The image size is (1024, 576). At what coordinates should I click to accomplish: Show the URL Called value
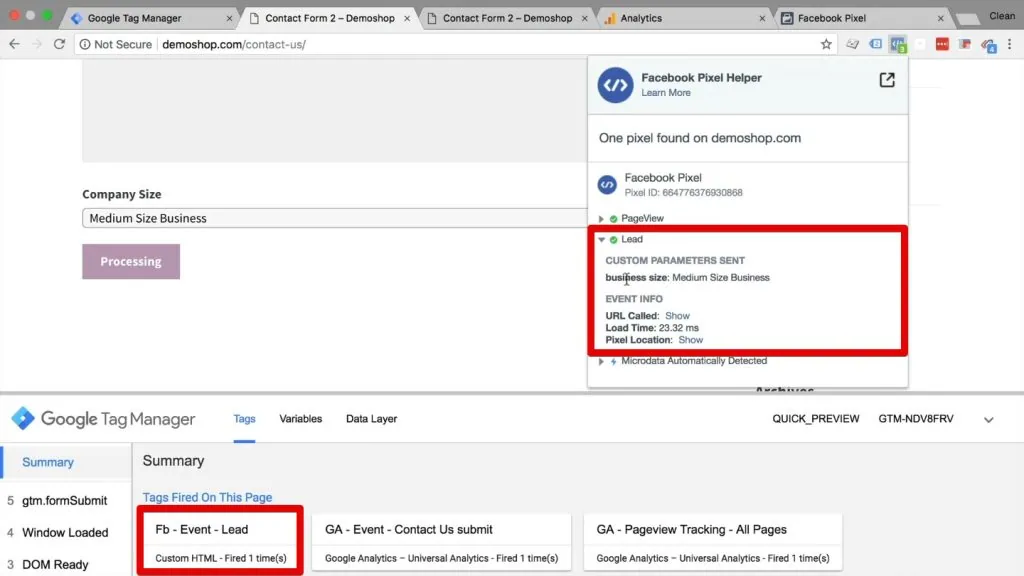677,315
